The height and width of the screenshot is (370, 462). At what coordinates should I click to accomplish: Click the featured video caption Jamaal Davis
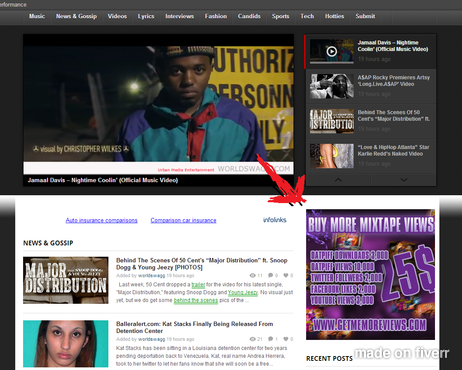point(103,180)
